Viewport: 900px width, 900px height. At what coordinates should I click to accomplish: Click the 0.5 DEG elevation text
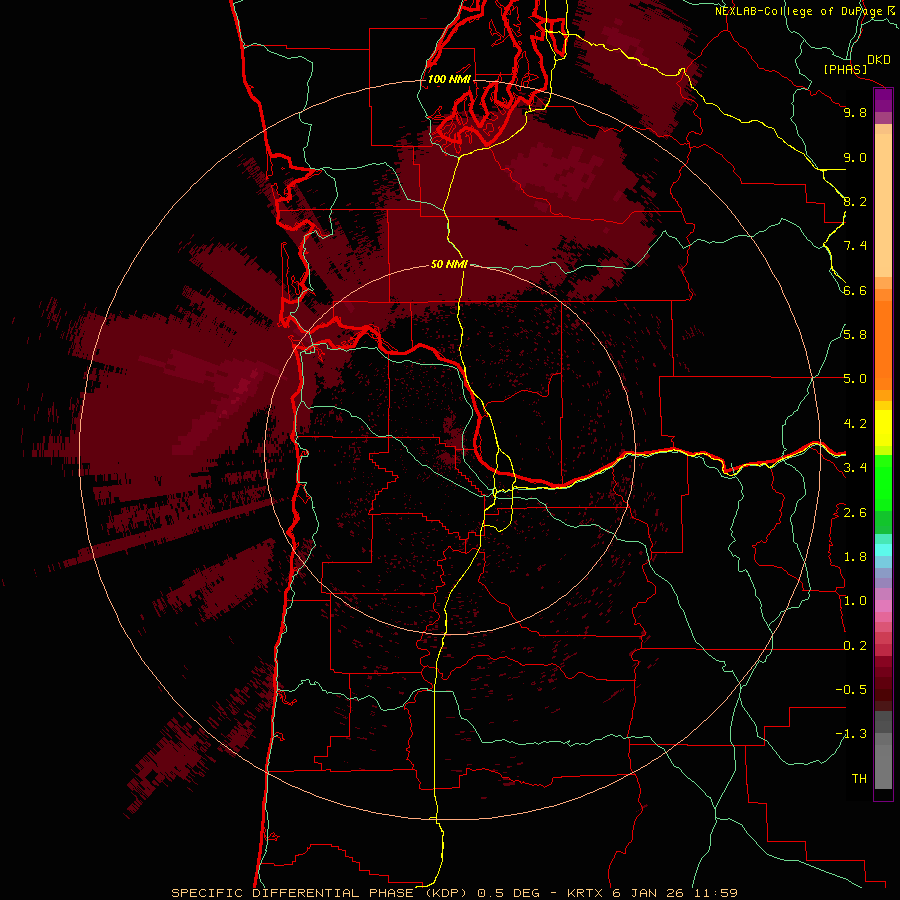(x=509, y=893)
